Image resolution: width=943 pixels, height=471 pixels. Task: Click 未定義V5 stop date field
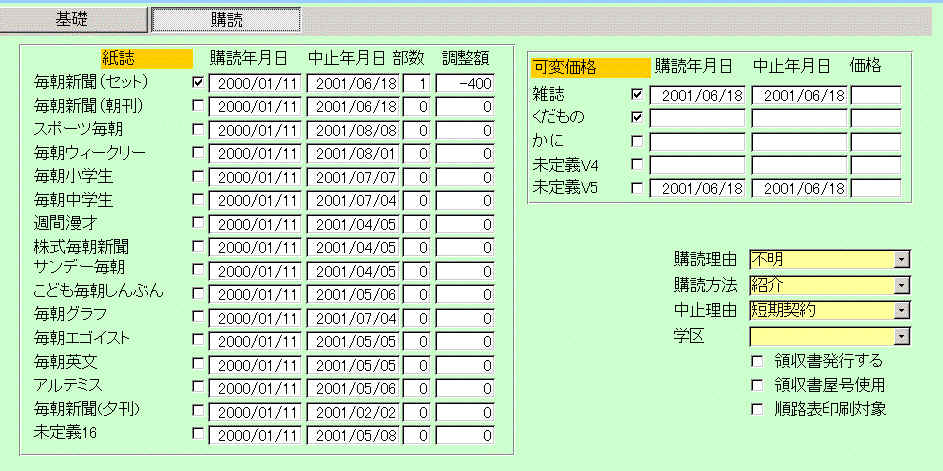799,188
